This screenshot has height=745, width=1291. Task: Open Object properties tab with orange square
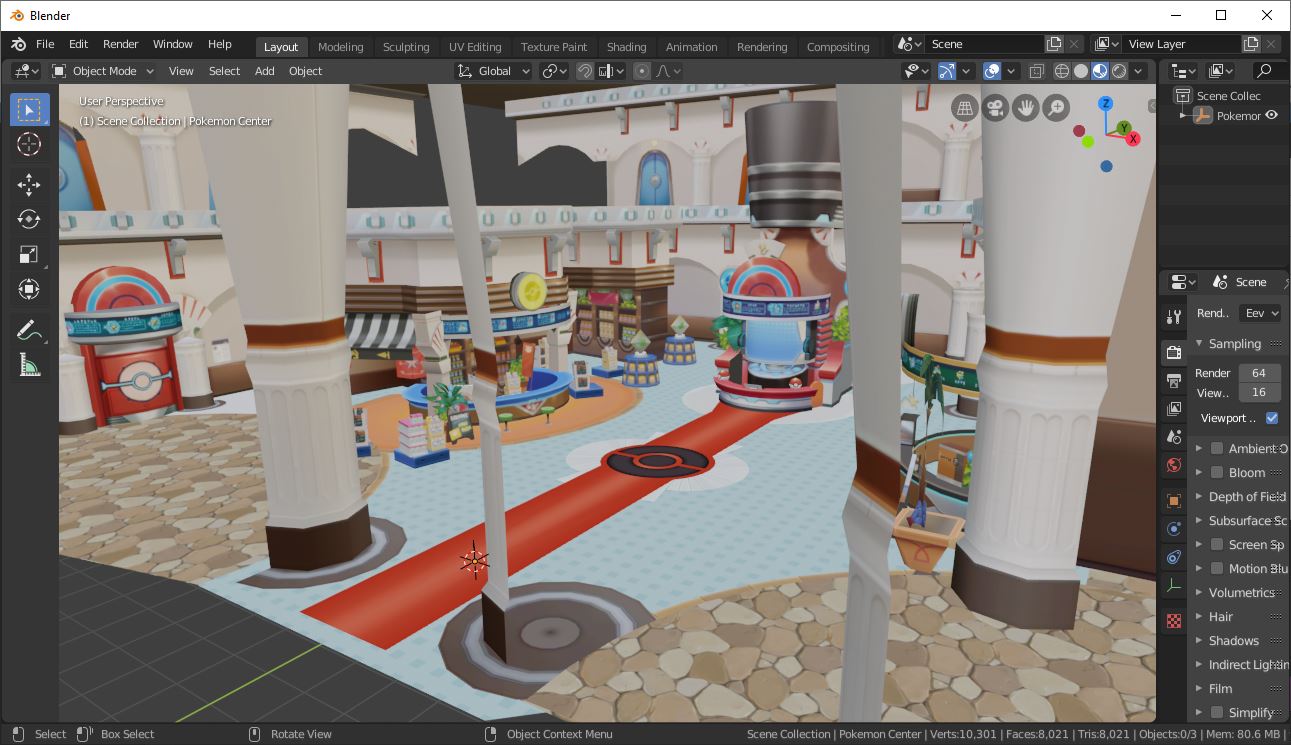(1174, 500)
